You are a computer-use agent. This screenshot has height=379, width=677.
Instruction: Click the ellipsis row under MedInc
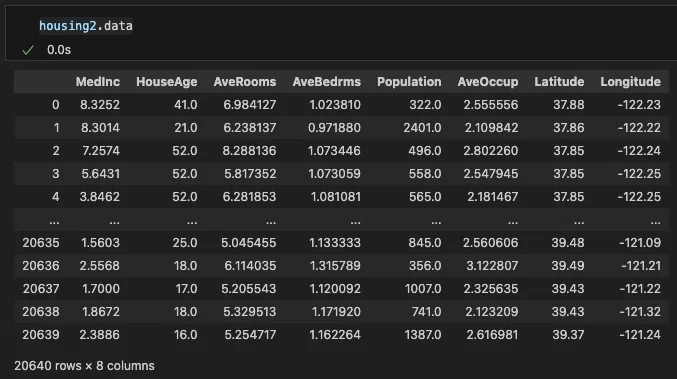pos(114,222)
